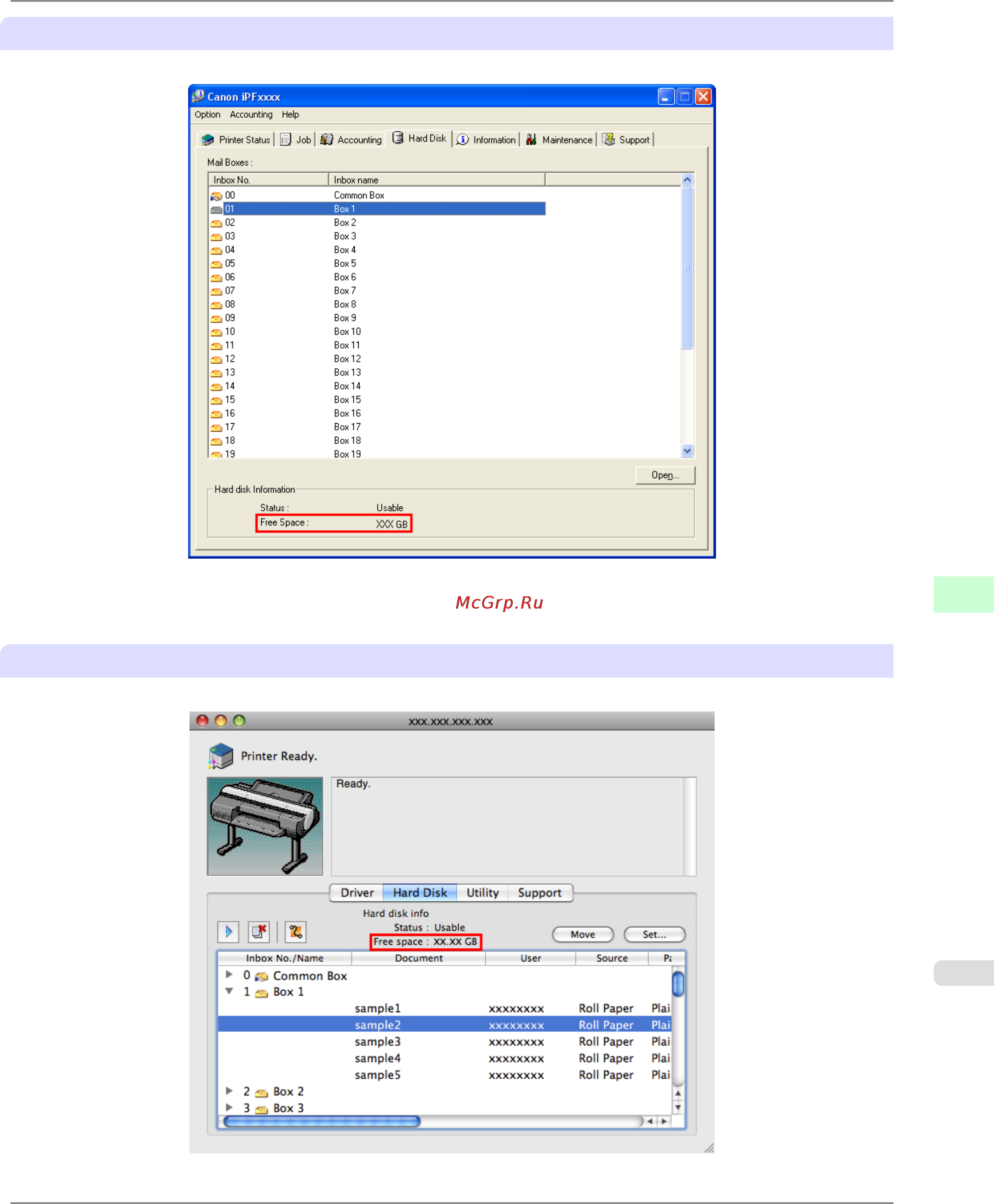This screenshot has width=994, height=1204.
Task: Select the sample2 document row
Action: point(445,1025)
